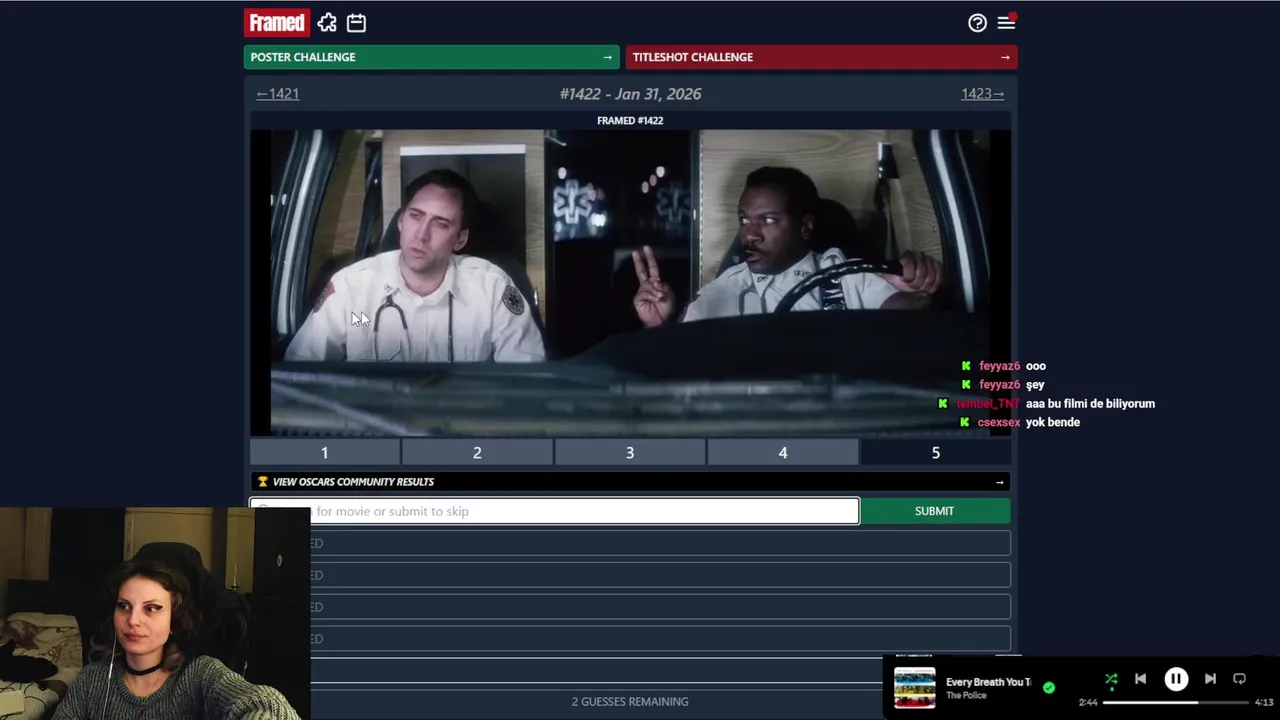Go to next puzzle 1423
This screenshot has height=720, width=1280.
tap(983, 94)
